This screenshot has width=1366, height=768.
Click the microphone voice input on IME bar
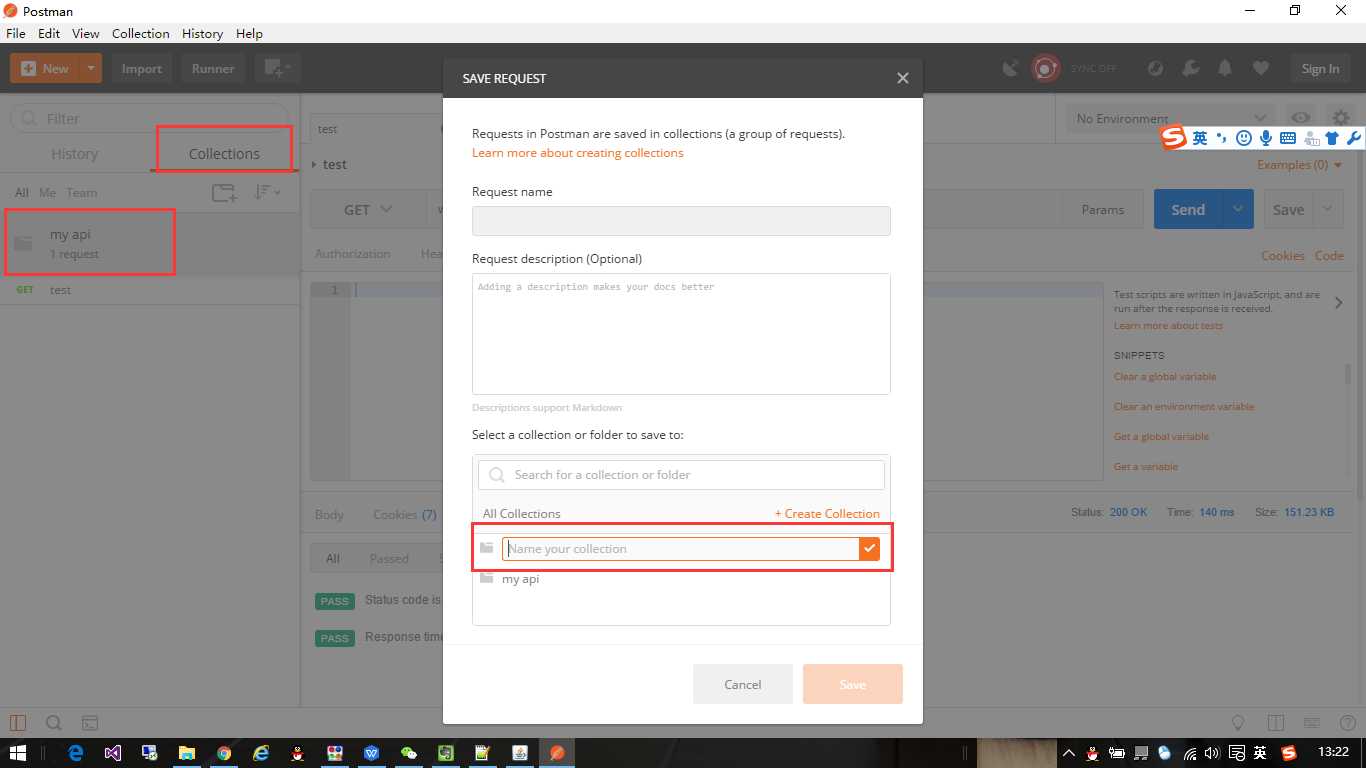(1266, 138)
